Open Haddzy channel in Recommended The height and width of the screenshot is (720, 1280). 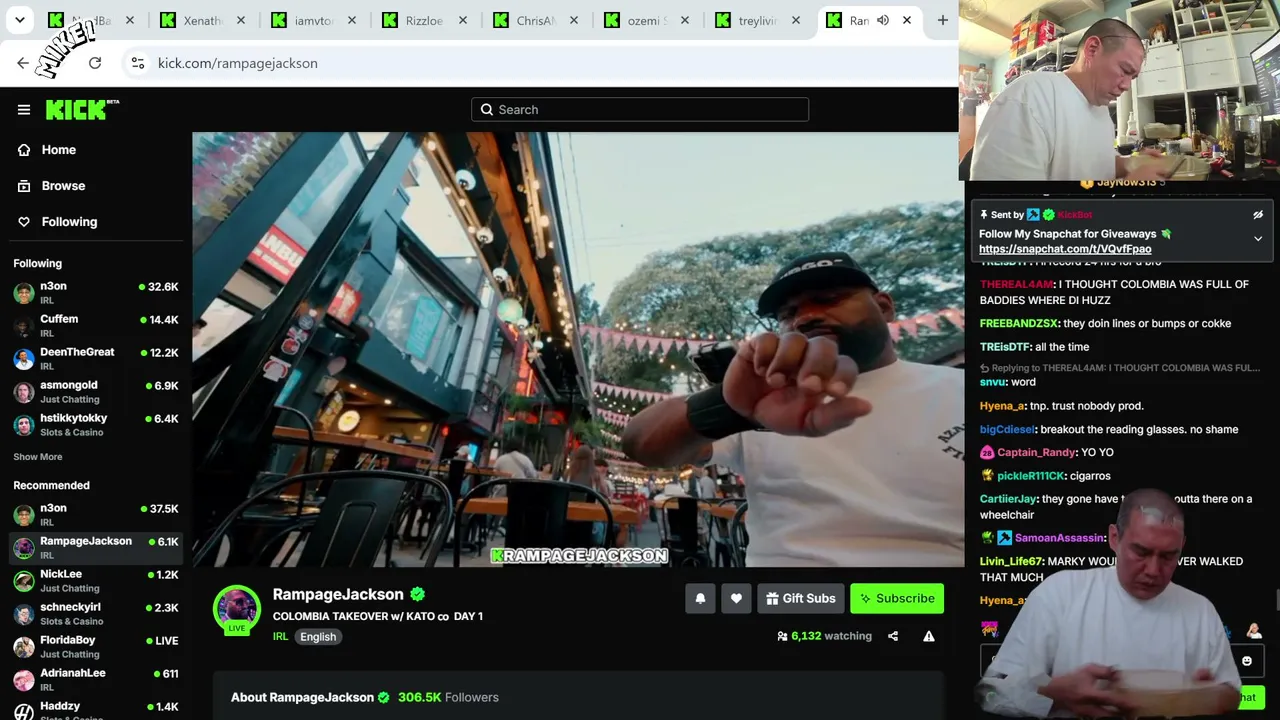[96, 710]
